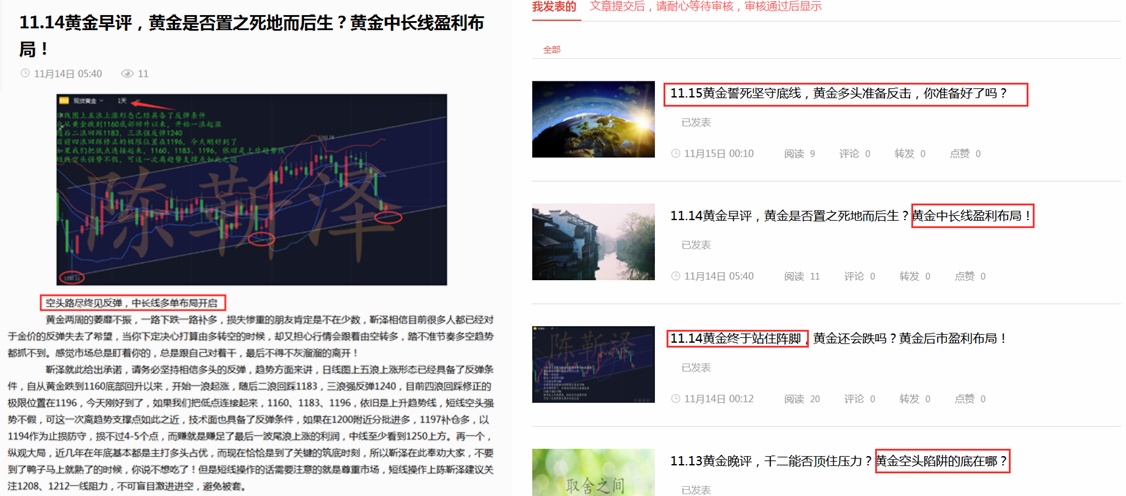Switch to the 我发表的 tab
This screenshot has width=1126, height=496.
point(554,7)
